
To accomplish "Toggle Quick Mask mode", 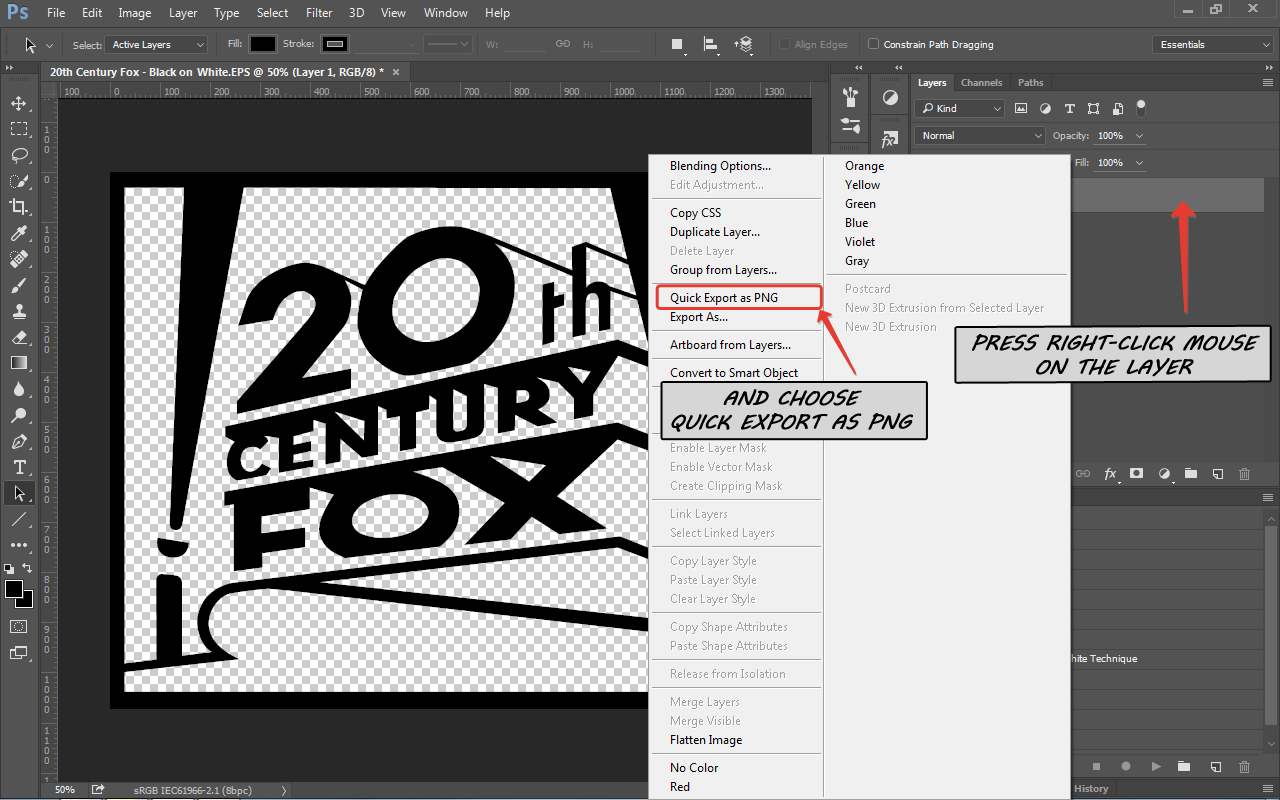I will click(x=19, y=626).
